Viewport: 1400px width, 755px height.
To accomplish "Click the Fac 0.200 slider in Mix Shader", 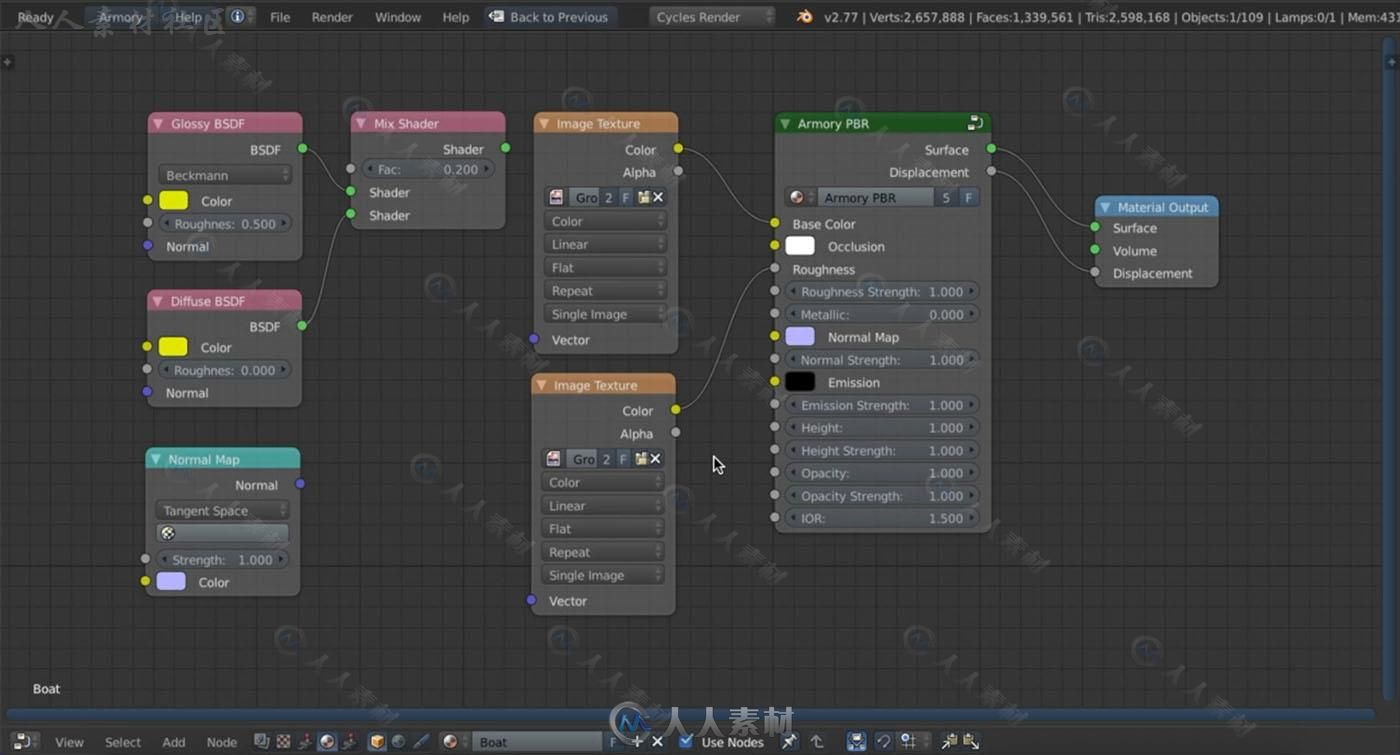I will (x=426, y=170).
